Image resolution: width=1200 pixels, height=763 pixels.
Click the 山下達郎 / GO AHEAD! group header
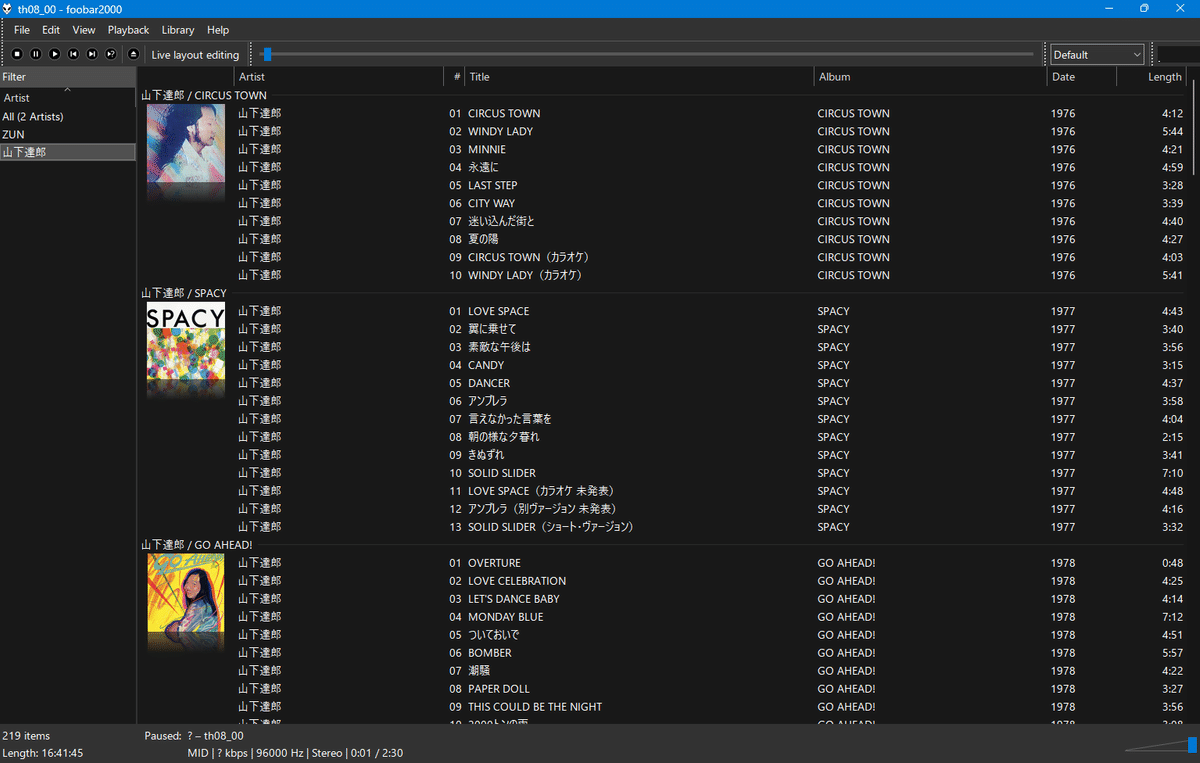pyautogui.click(x=197, y=545)
